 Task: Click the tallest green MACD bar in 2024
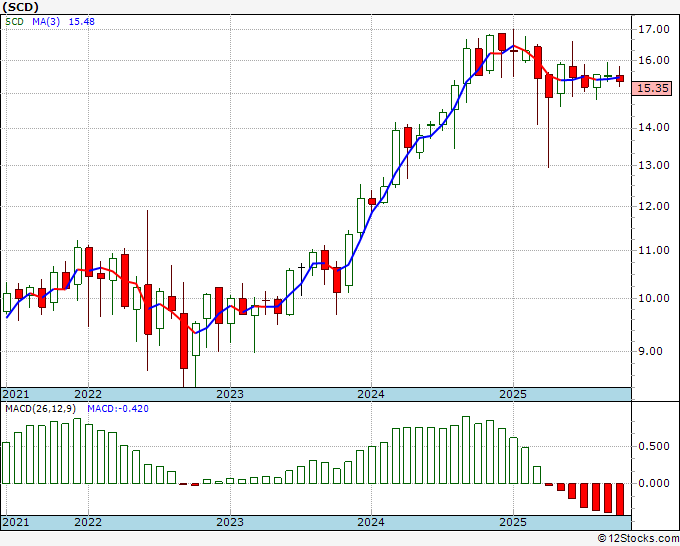[x=466, y=450]
